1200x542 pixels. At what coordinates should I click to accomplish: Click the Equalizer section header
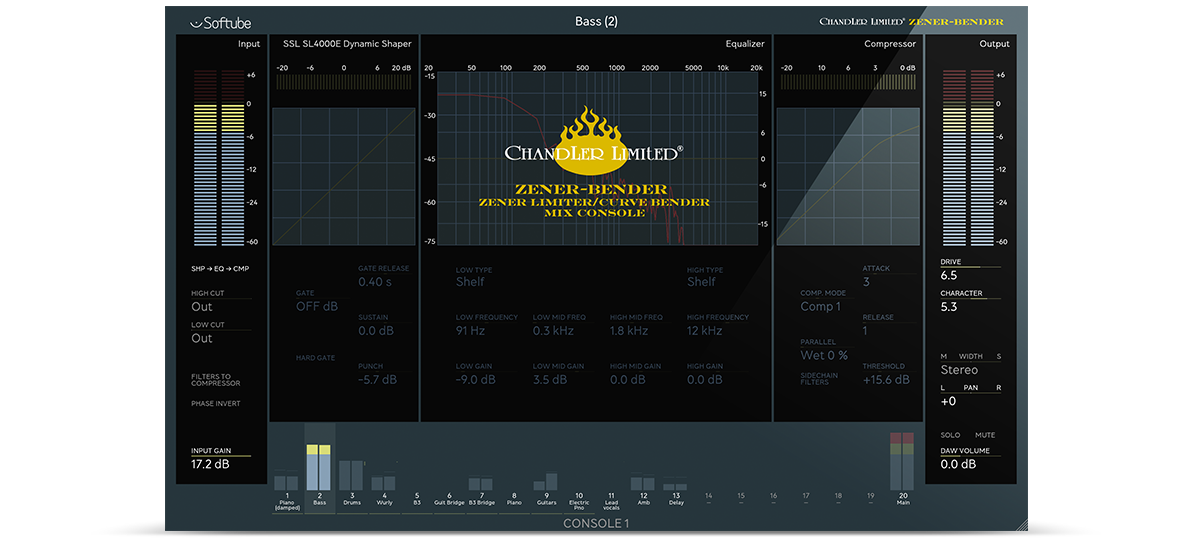(x=745, y=44)
